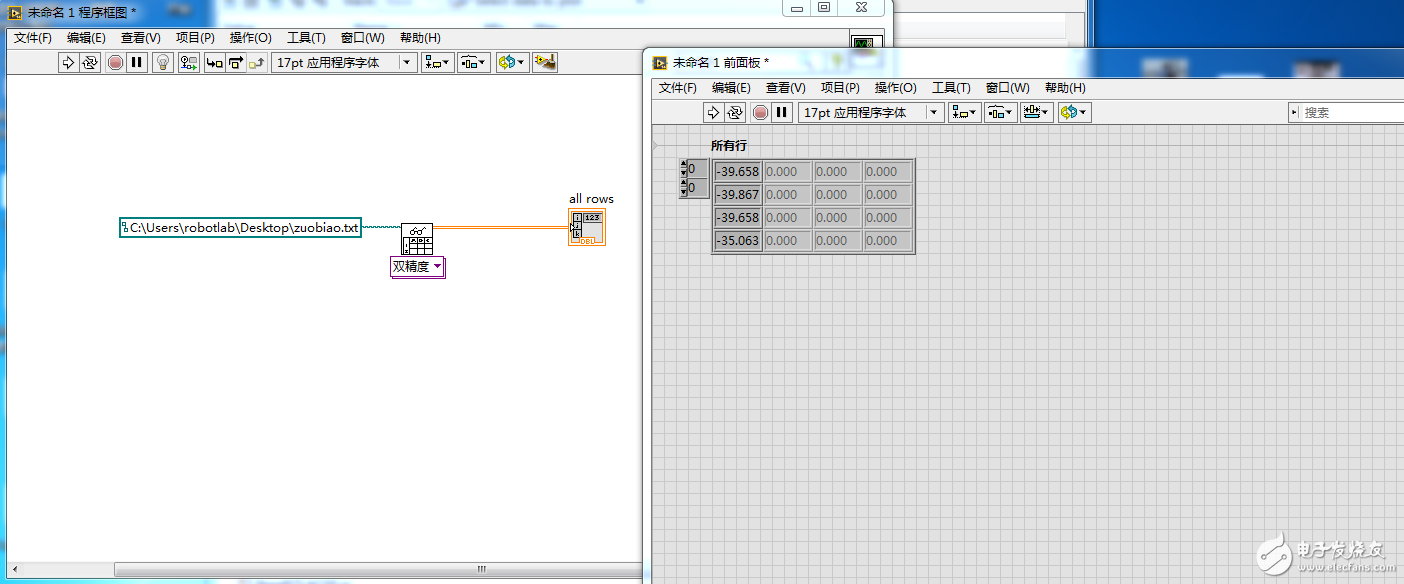Restore down the block diagram window
Screen dimensions: 1404x584
[x=824, y=8]
